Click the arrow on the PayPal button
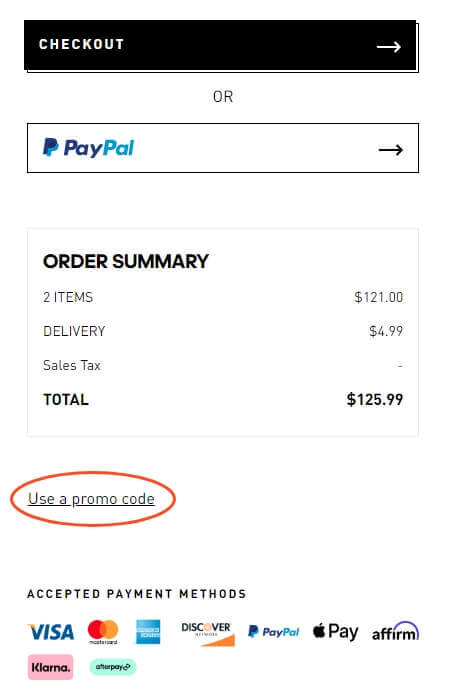Image resolution: width=450 pixels, height=700 pixels. coord(390,150)
